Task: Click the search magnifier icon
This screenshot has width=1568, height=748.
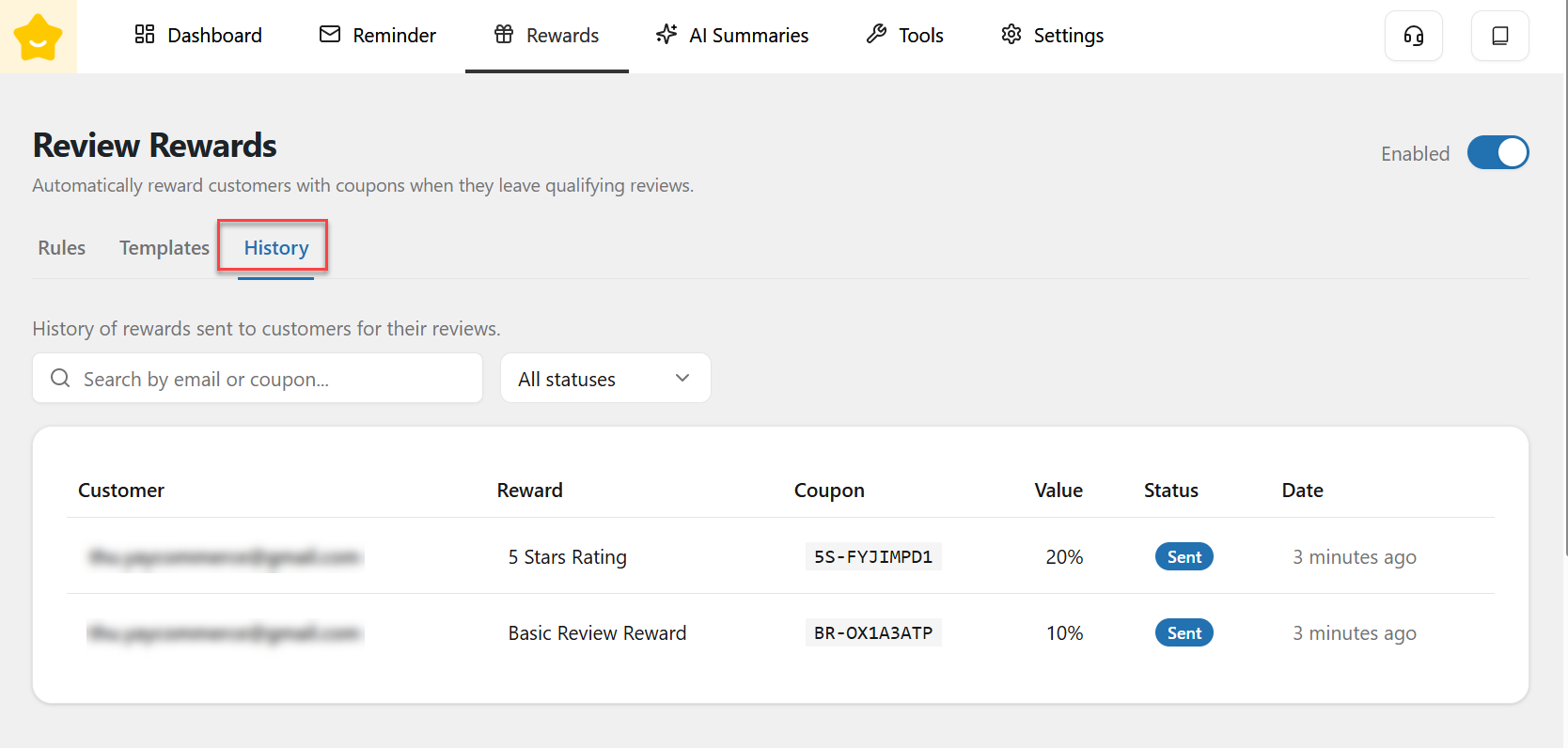Action: click(60, 378)
